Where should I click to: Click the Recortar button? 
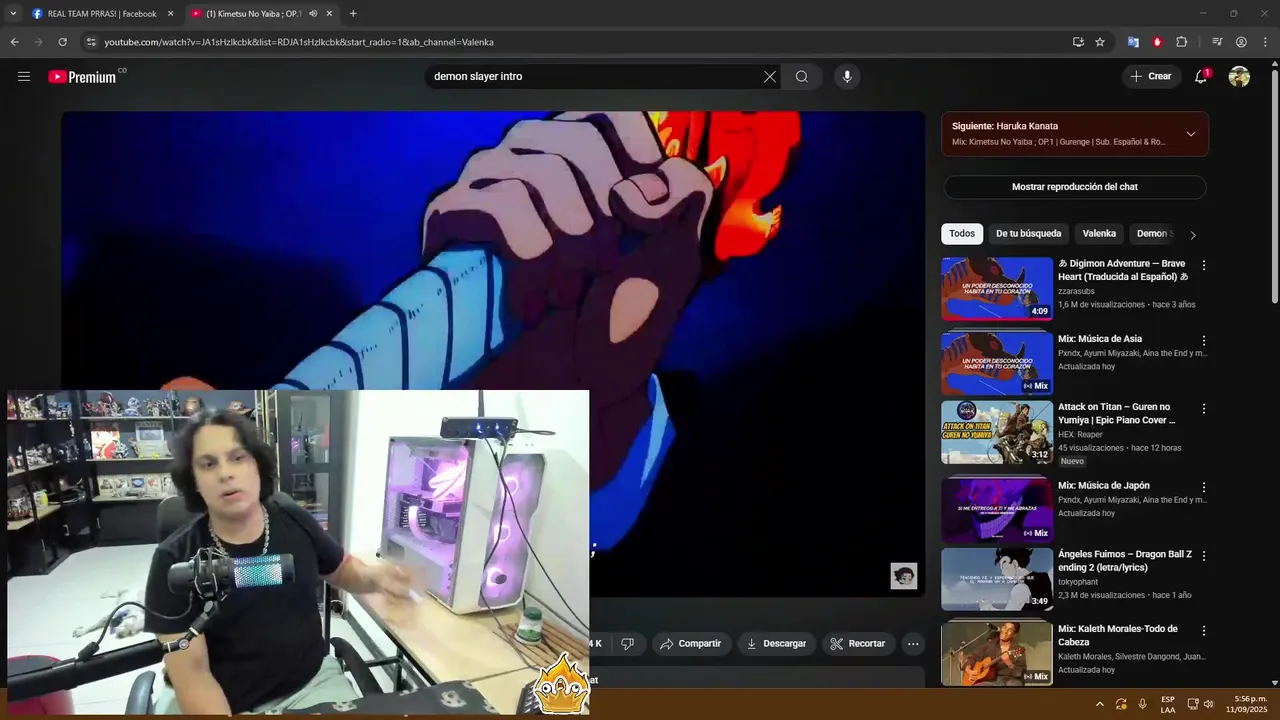coord(858,644)
